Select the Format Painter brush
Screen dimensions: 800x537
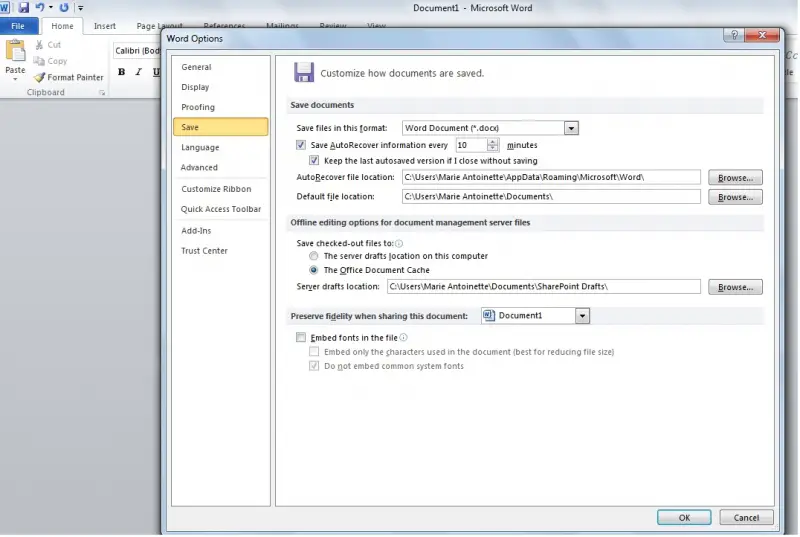(x=39, y=78)
